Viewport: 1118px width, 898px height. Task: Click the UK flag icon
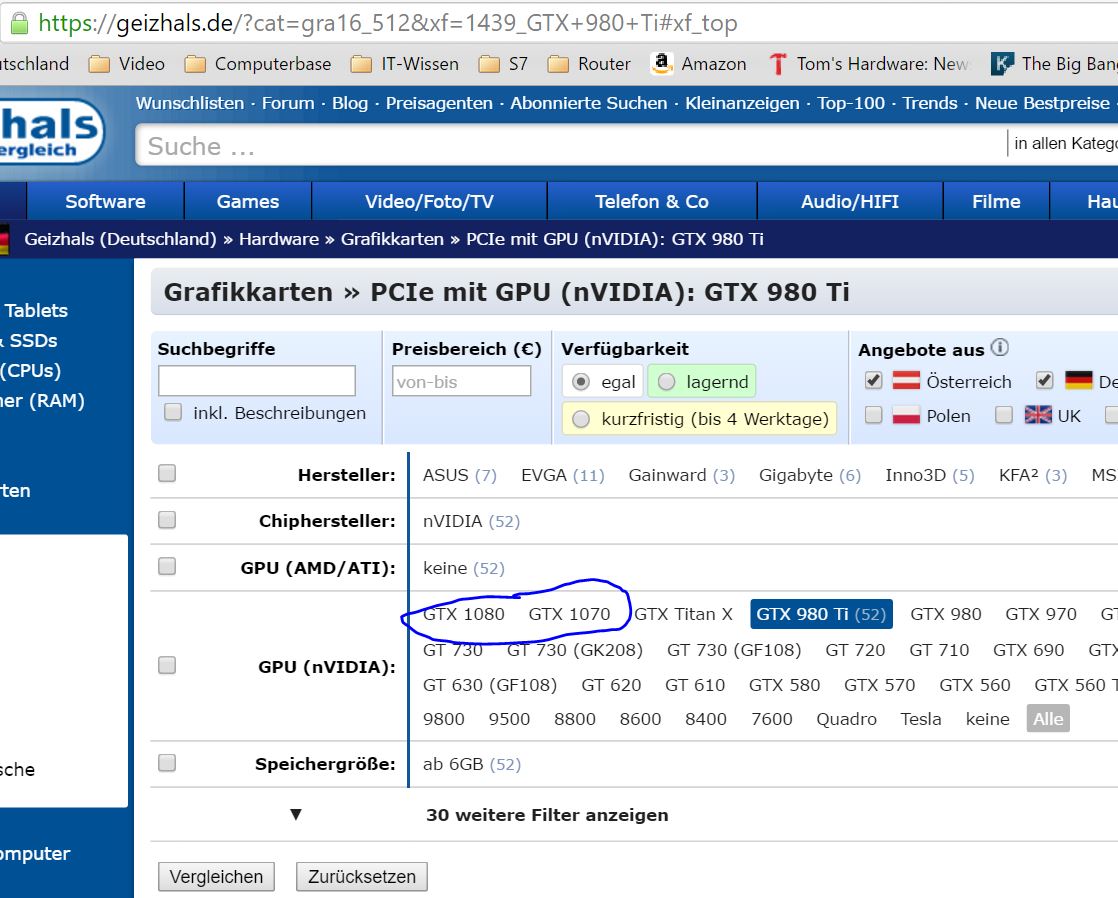point(1038,414)
